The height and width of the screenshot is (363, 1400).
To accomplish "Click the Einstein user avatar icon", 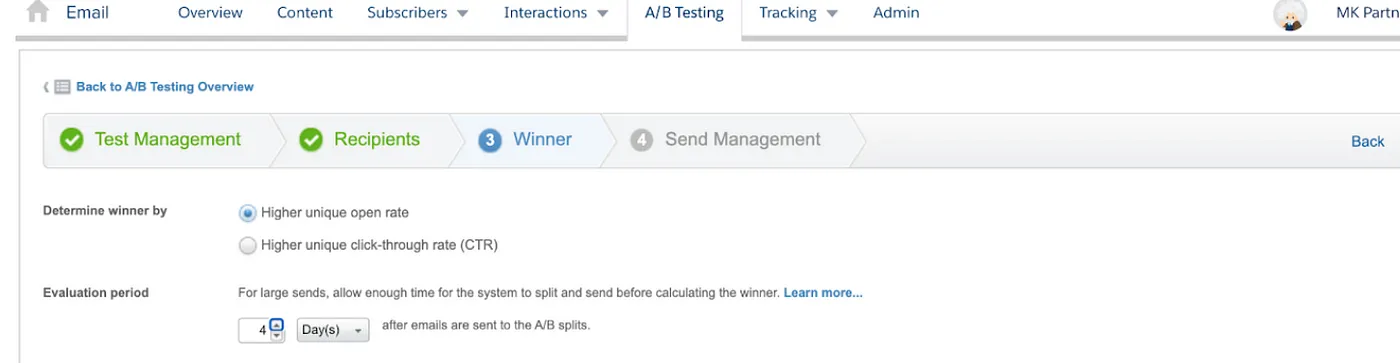I will click(1290, 15).
